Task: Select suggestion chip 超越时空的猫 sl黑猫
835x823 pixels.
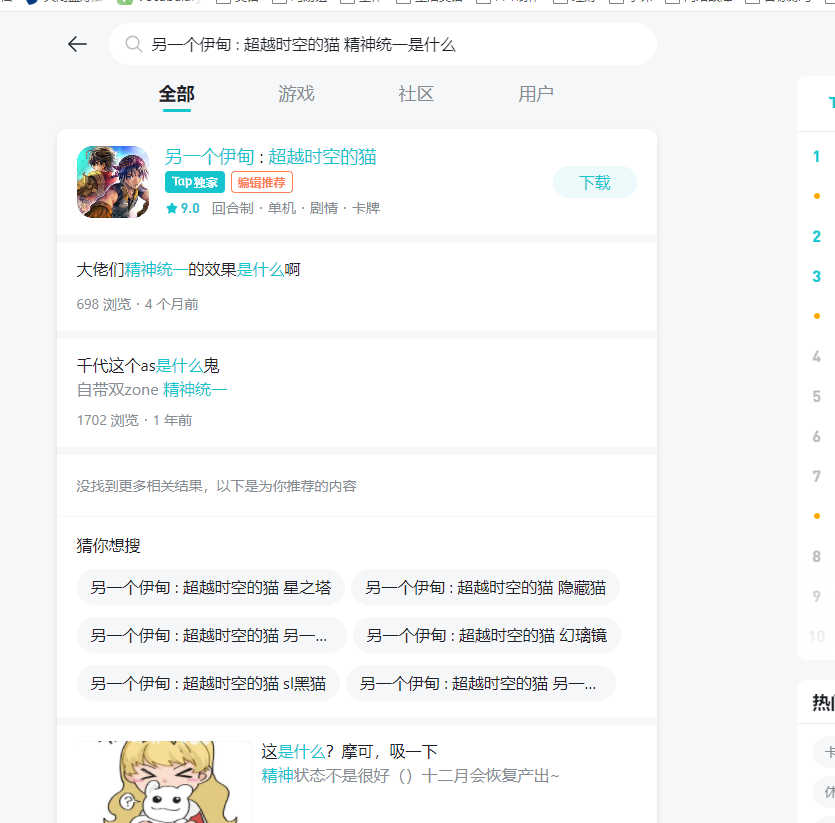Action: (x=208, y=683)
